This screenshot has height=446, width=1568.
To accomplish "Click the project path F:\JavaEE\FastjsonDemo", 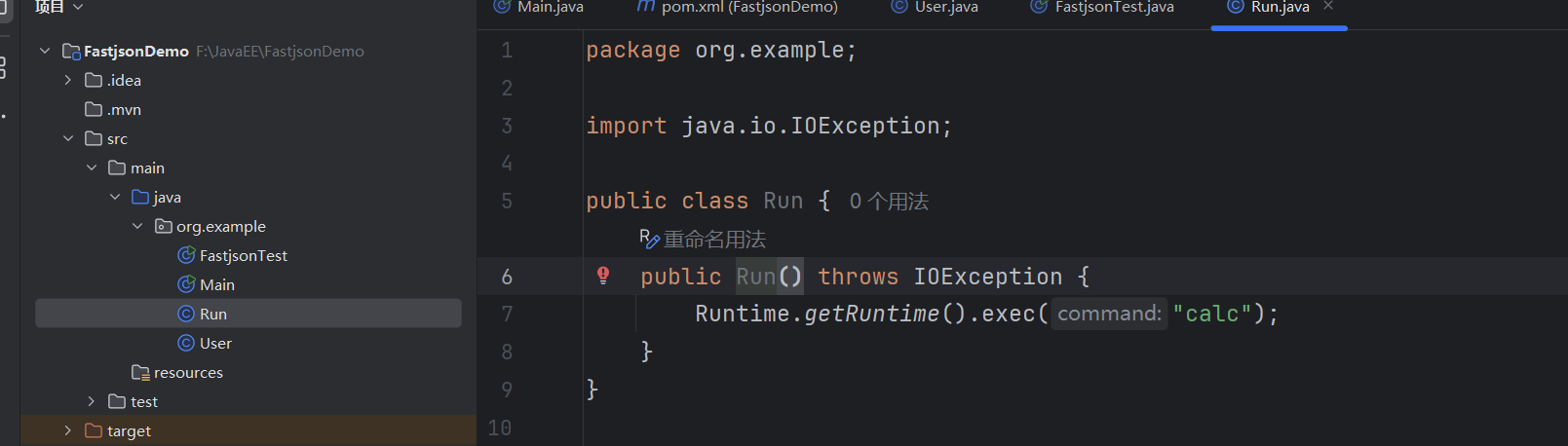I will (x=280, y=52).
